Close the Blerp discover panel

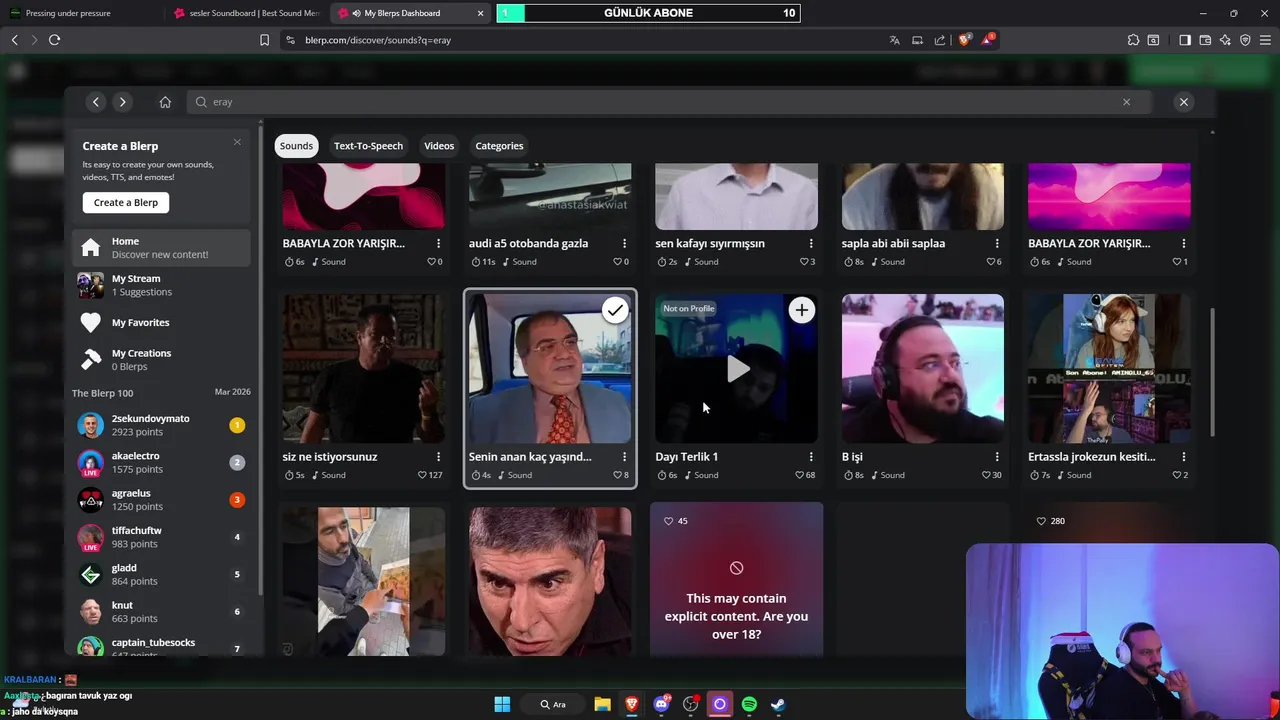(x=1184, y=102)
